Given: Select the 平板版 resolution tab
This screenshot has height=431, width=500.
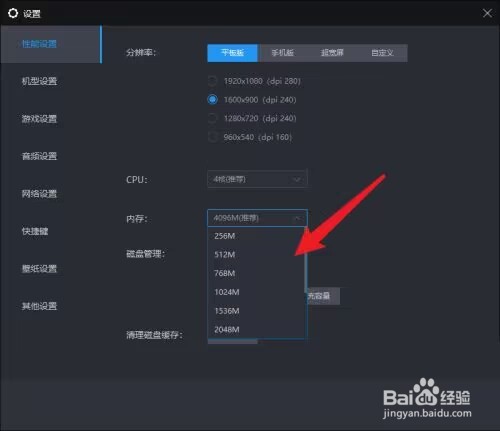Looking at the screenshot, I should 232,53.
